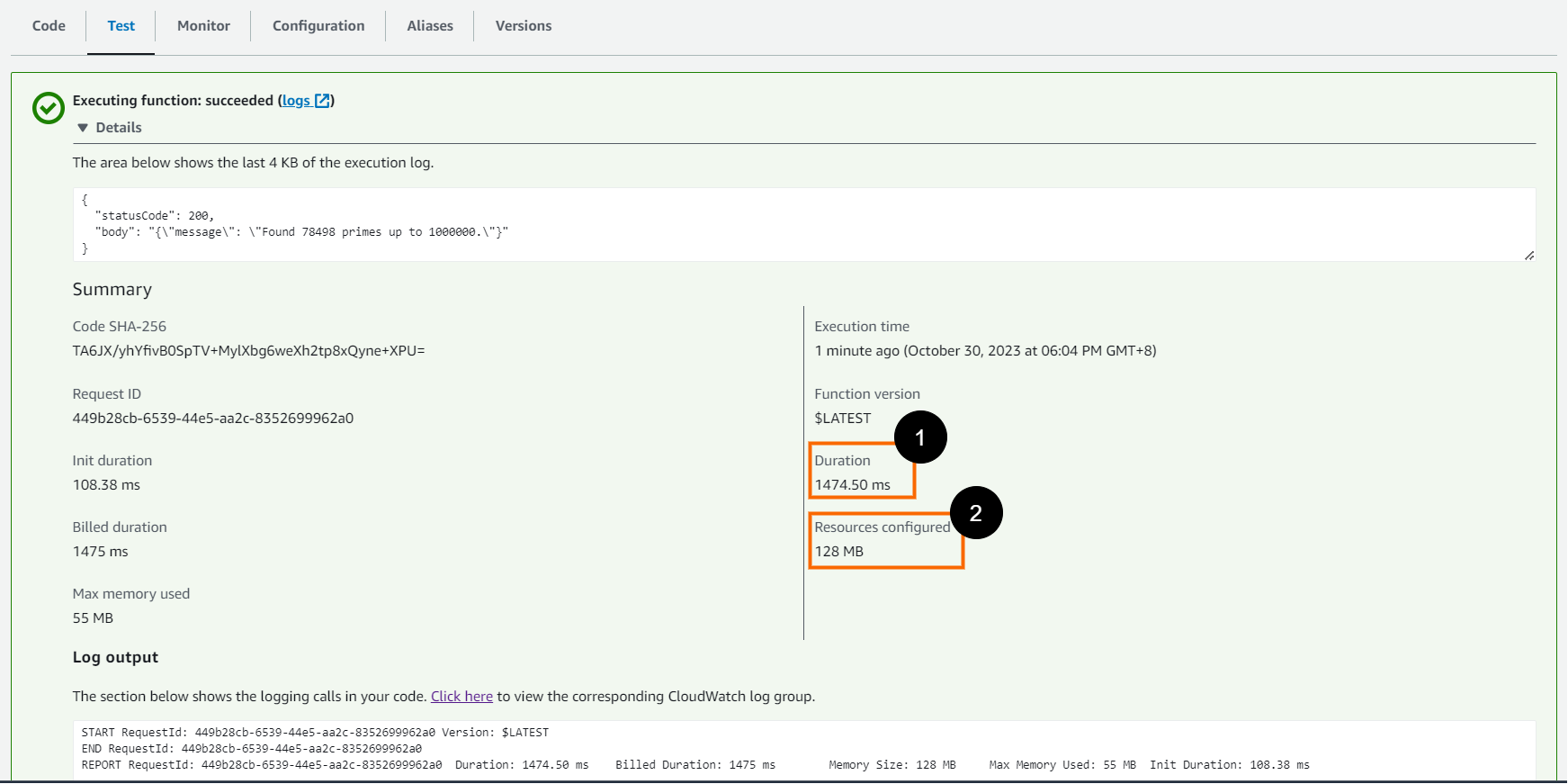Click the green success checkmark icon
Viewport: 1568px width, 784px height.
(x=49, y=108)
